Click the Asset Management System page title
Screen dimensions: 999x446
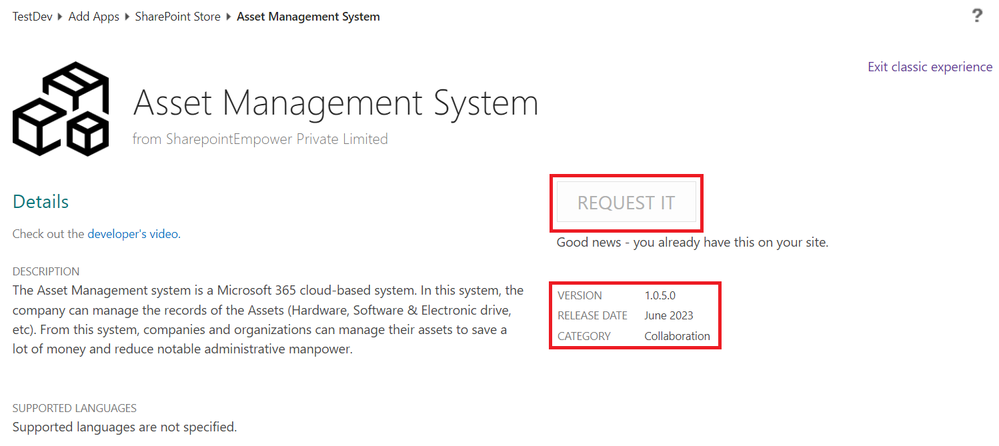point(335,103)
